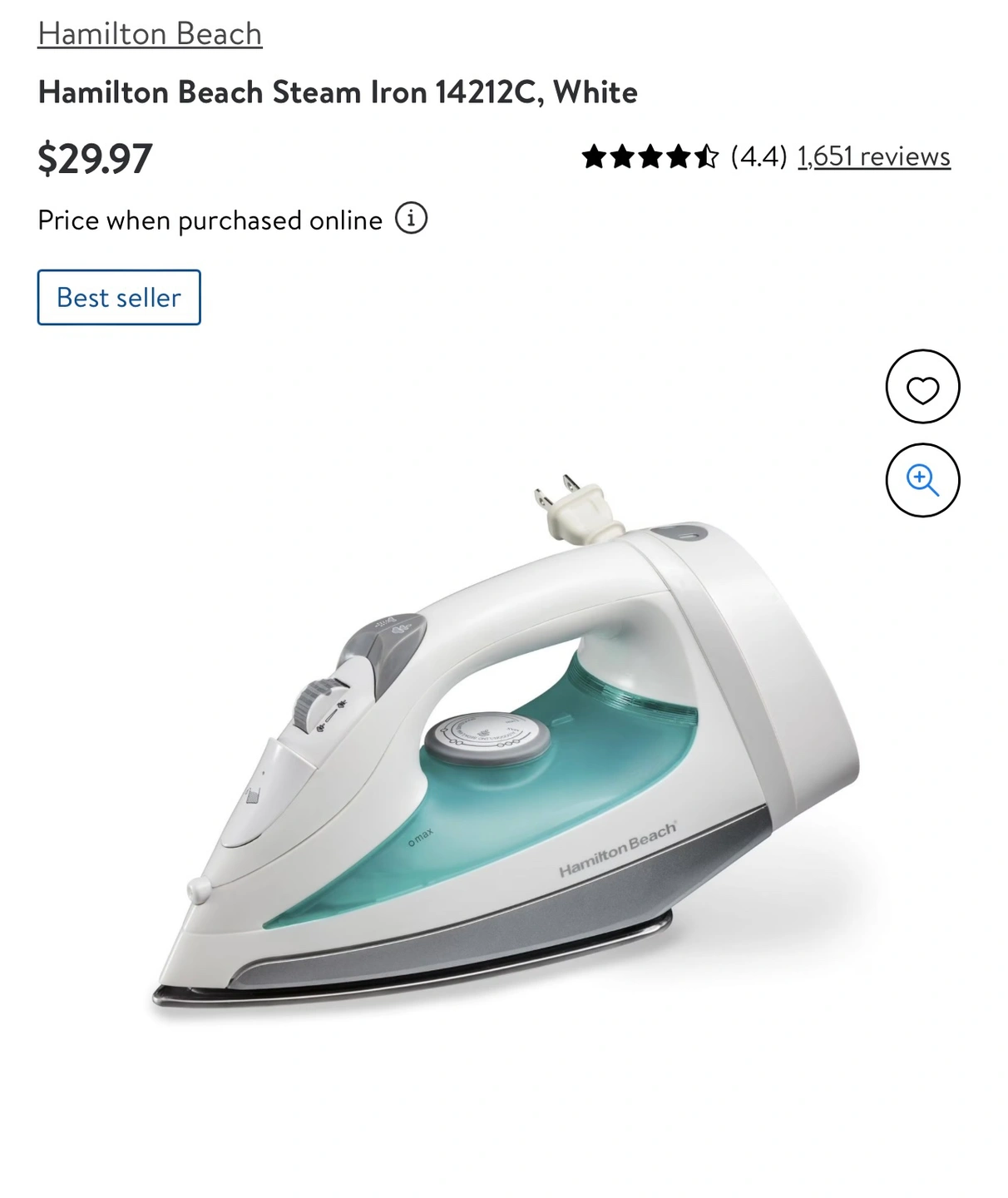This screenshot has width=1008, height=1198.
Task: Open image zoom with magnifier icon
Action: click(922, 480)
